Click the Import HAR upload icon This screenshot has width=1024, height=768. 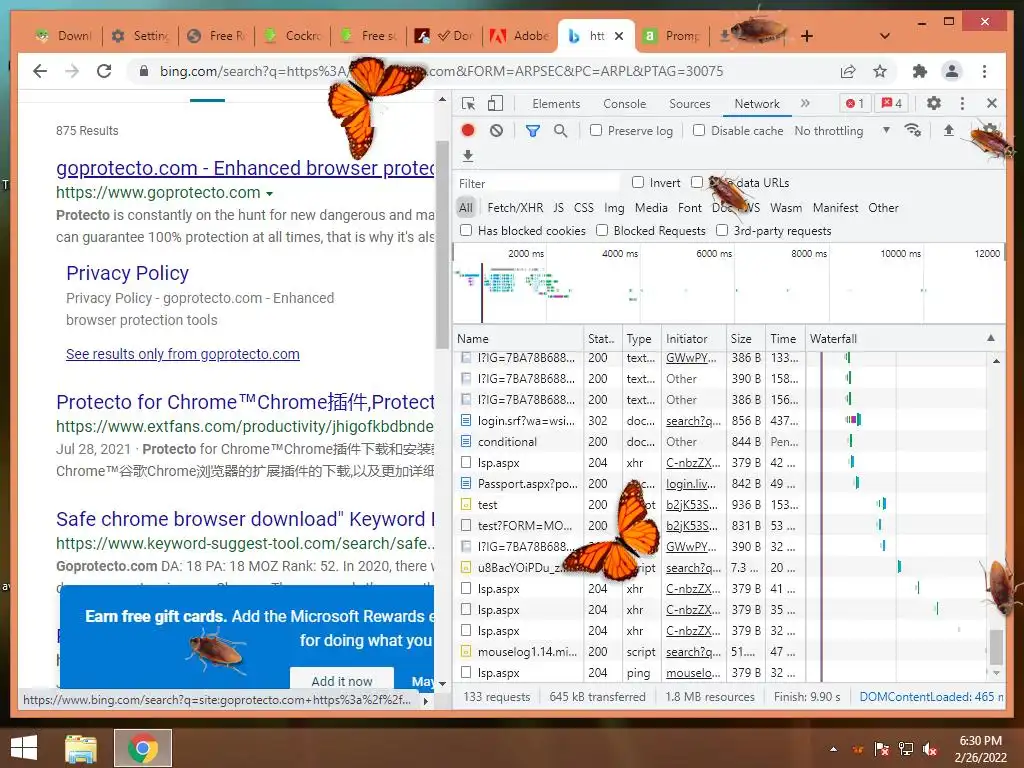click(949, 130)
